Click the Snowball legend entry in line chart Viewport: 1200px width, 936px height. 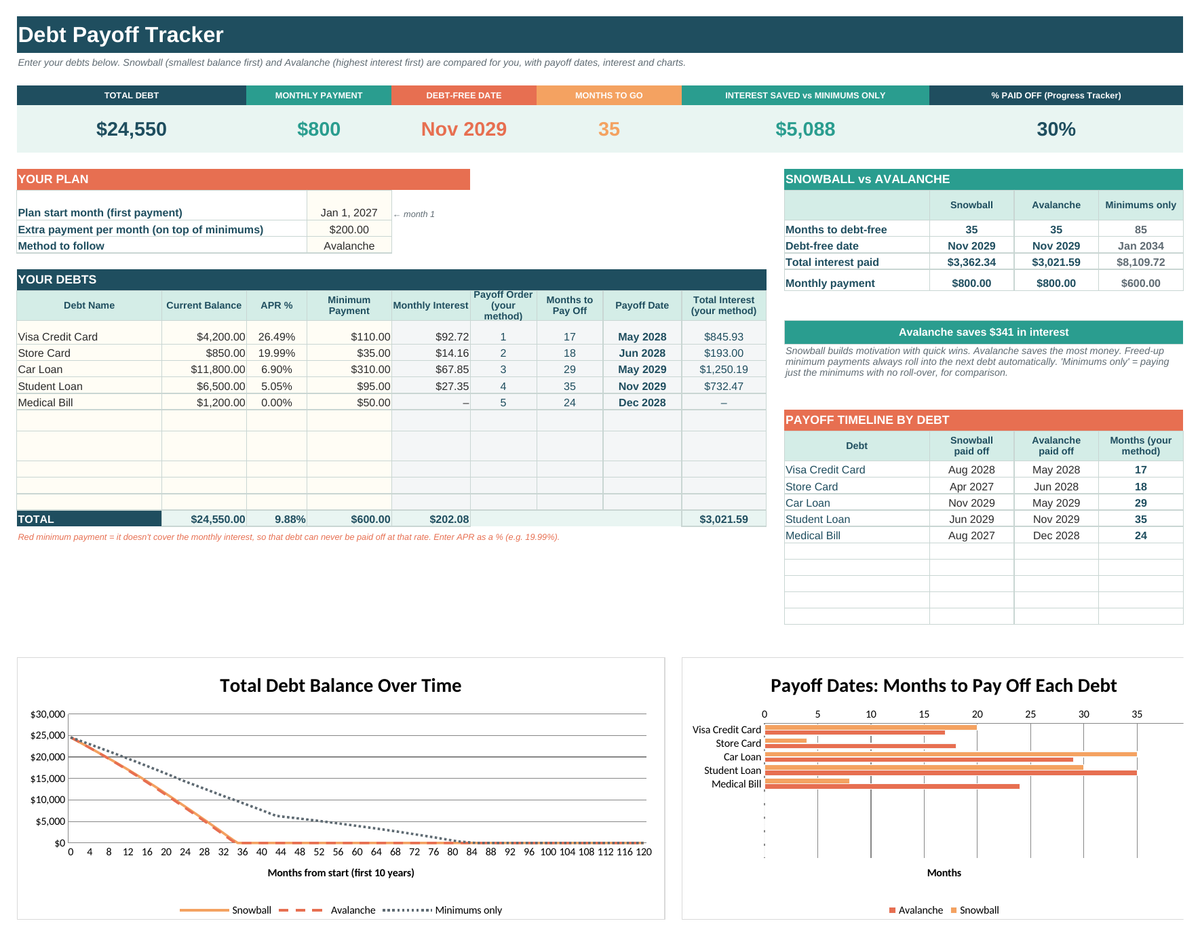(x=226, y=910)
